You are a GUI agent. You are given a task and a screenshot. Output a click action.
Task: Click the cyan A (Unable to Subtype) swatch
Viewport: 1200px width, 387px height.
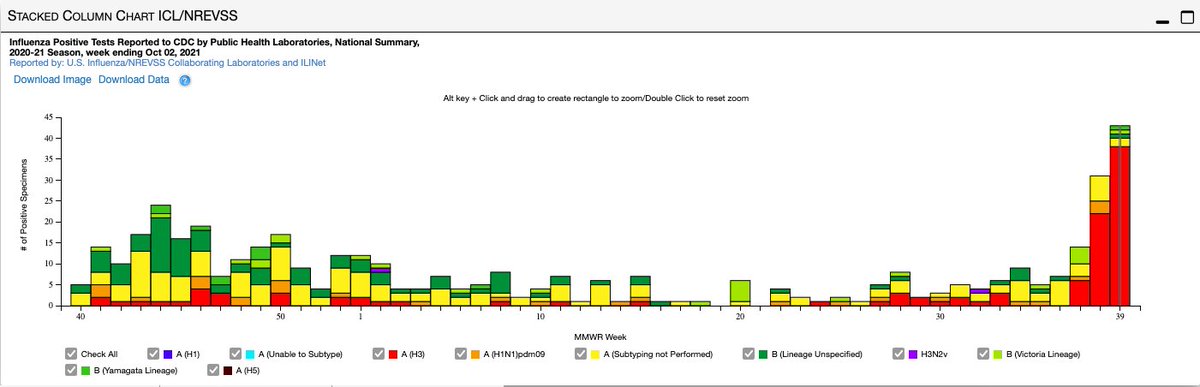point(251,353)
